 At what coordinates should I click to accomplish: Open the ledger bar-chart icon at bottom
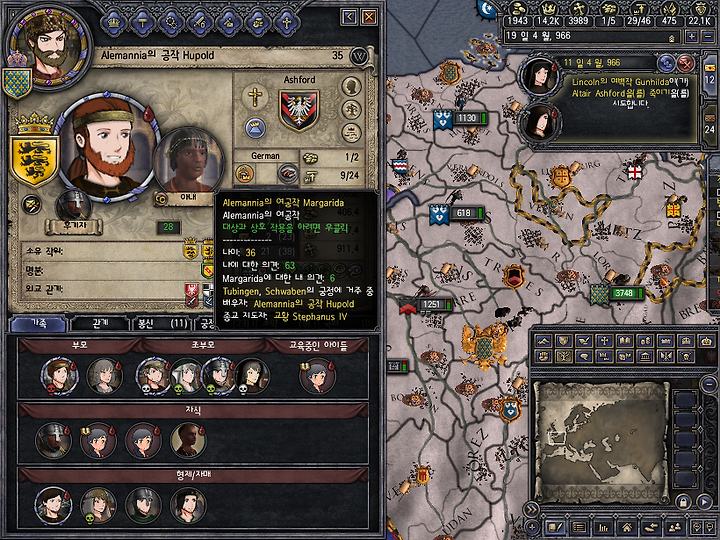pyautogui.click(x=603, y=528)
